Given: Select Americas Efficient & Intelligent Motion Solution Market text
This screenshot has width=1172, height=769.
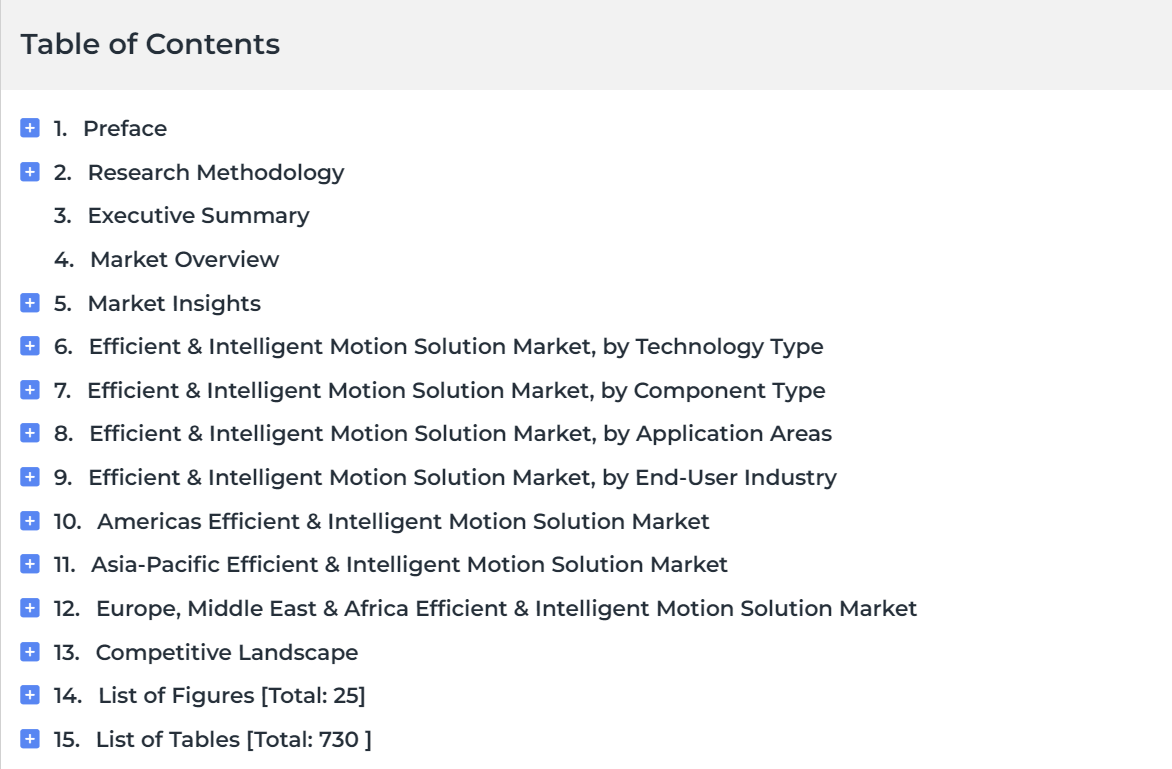Looking at the screenshot, I should 403,521.
